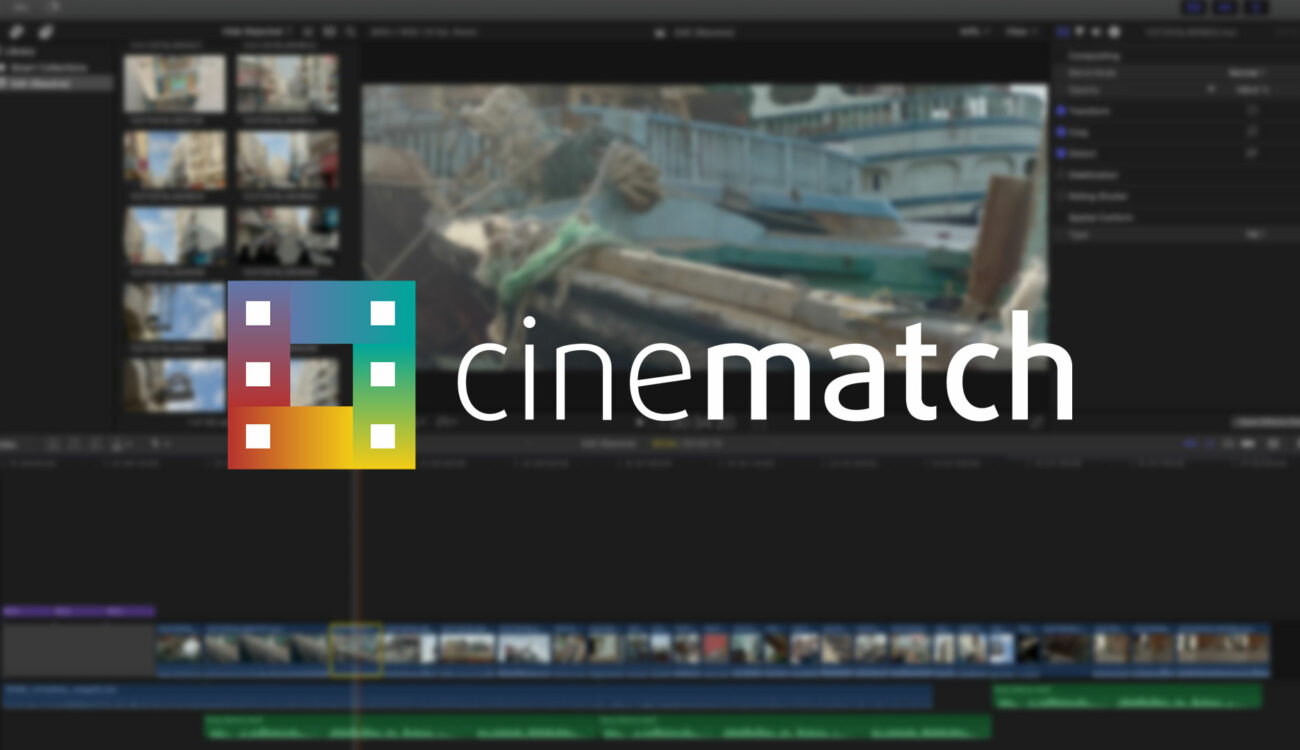Click the search magnifier icon above the browser
Screen dimensions: 1300x750
[x=349, y=32]
